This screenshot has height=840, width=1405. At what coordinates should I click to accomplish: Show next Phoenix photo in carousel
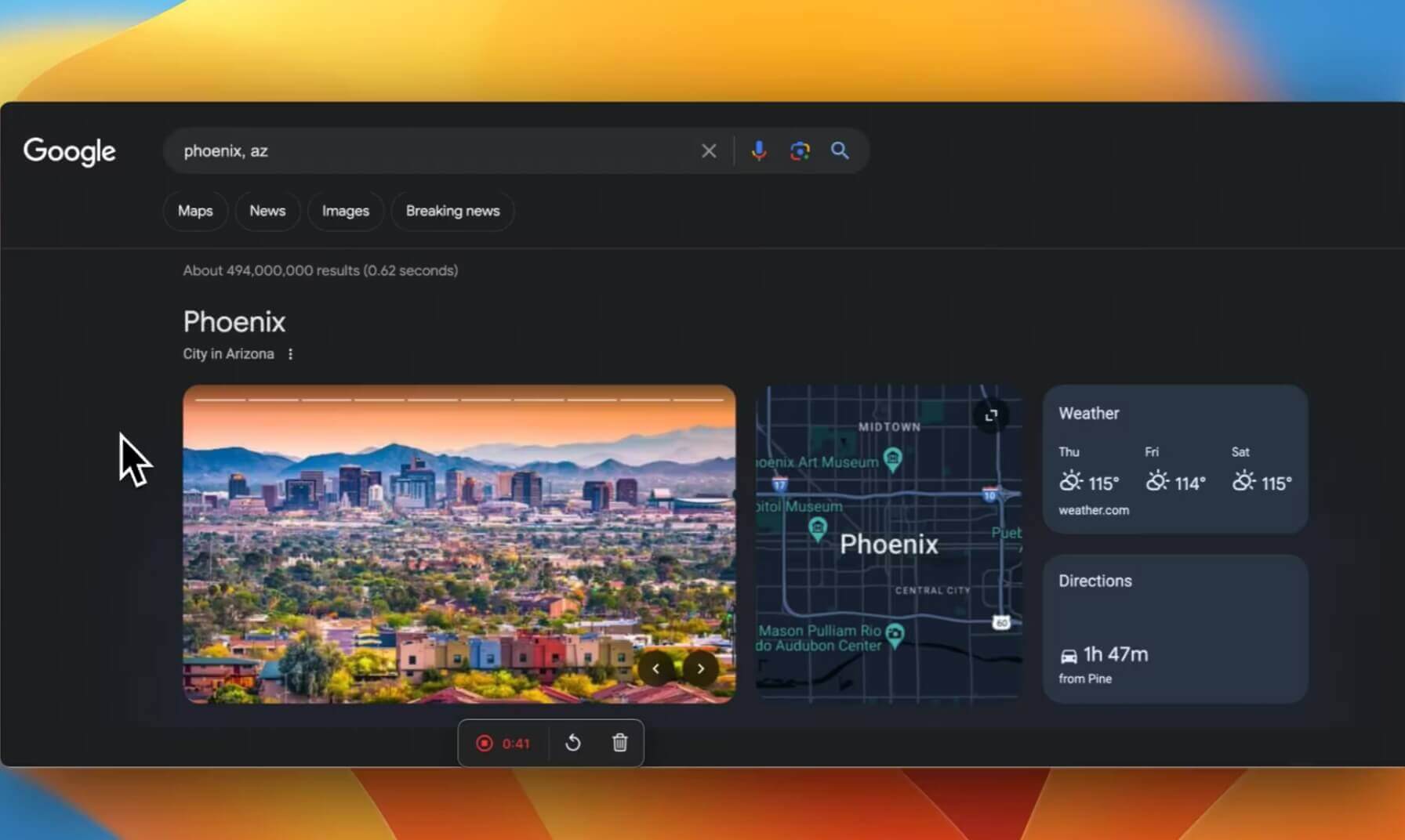click(x=700, y=668)
